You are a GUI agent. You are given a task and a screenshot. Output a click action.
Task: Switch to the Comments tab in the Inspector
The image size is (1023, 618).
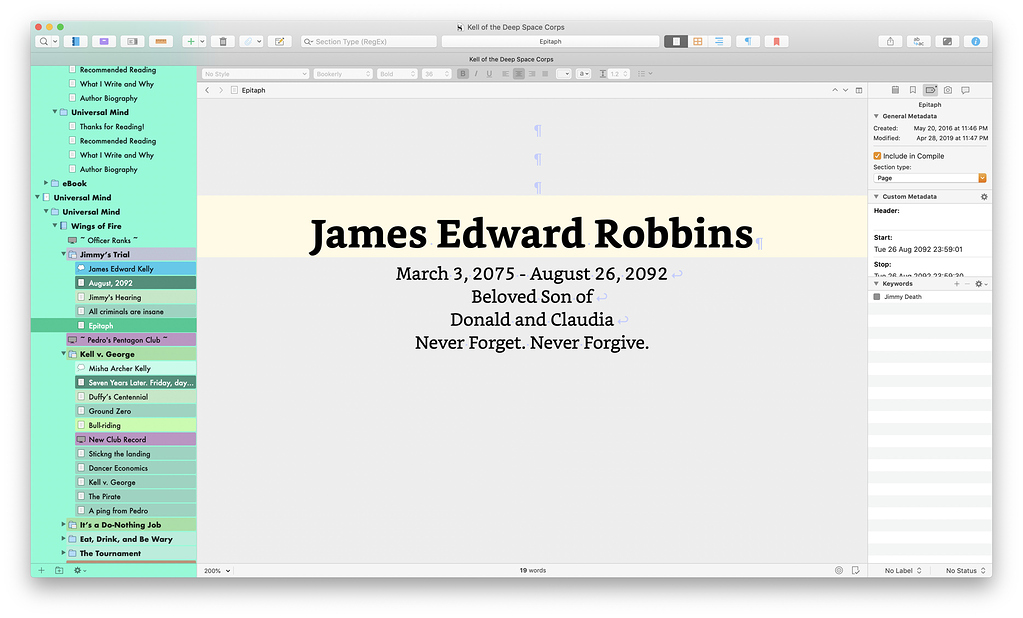(965, 89)
